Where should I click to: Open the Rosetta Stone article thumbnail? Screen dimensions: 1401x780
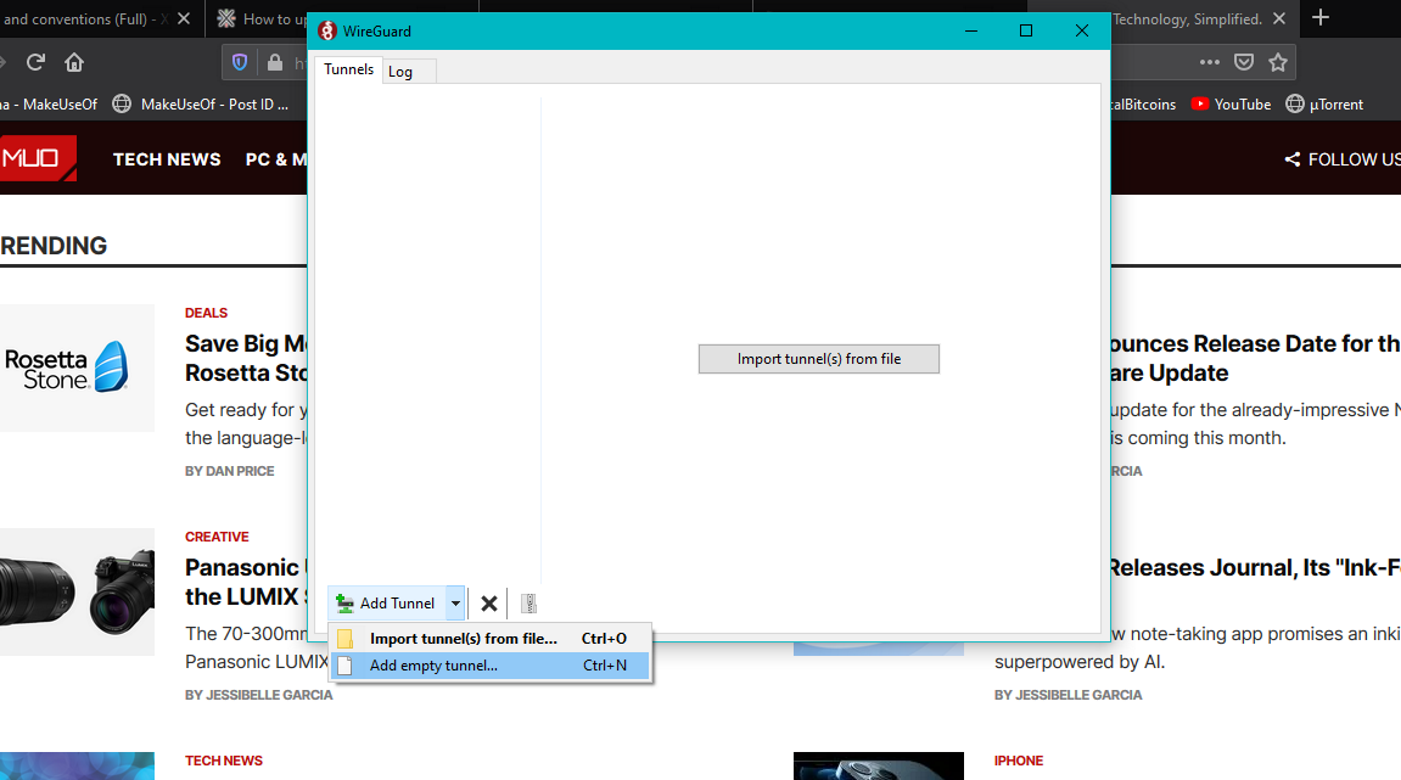click(x=77, y=368)
